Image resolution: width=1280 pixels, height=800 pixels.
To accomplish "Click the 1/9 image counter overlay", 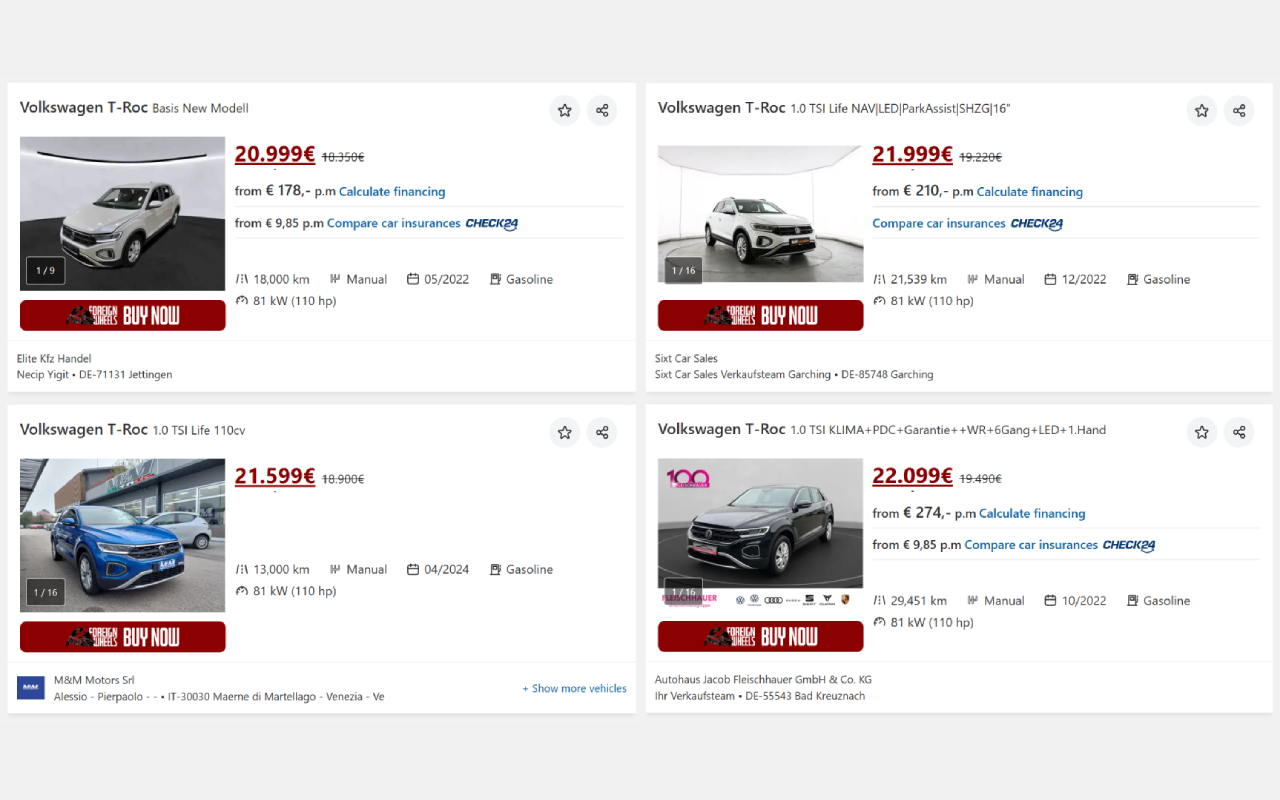I will [45, 270].
